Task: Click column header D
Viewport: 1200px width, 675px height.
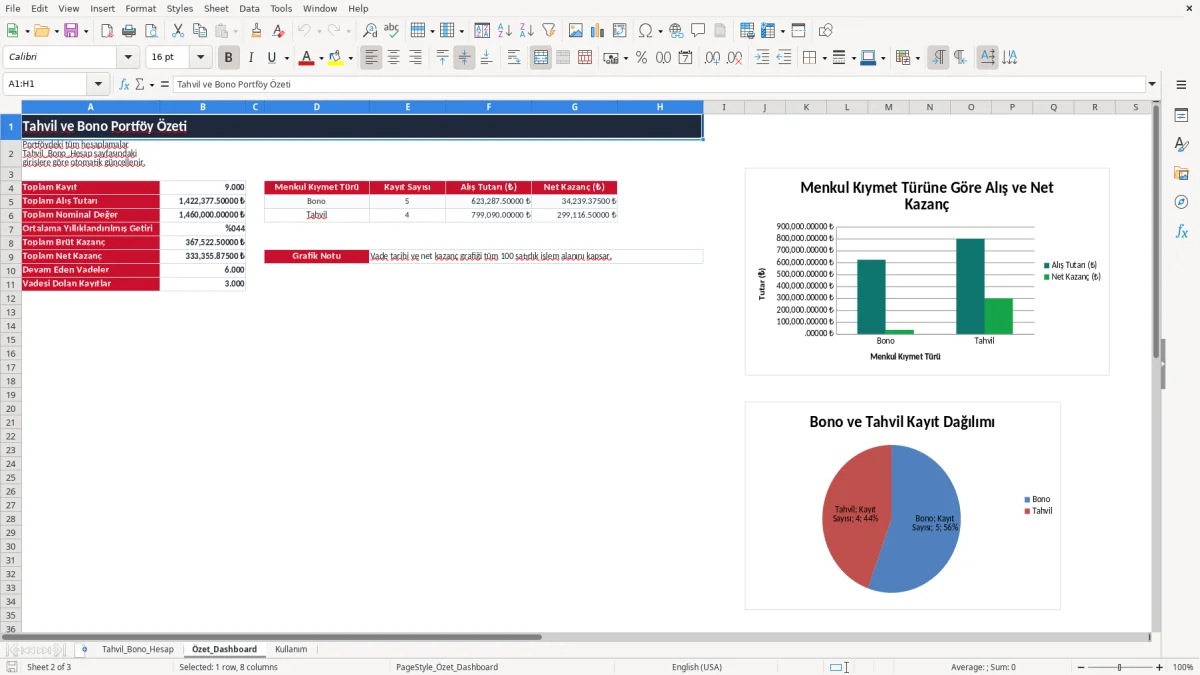Action: (x=316, y=107)
